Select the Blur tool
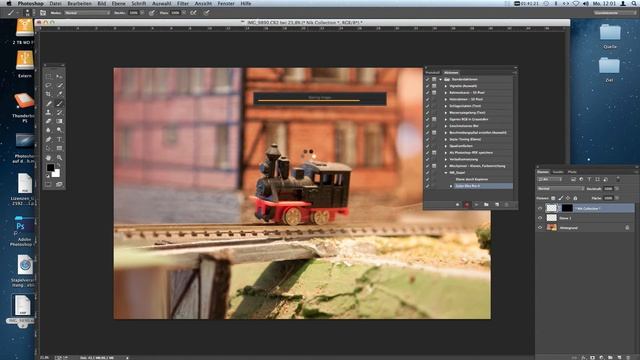This screenshot has height=360, width=640. tap(49, 130)
